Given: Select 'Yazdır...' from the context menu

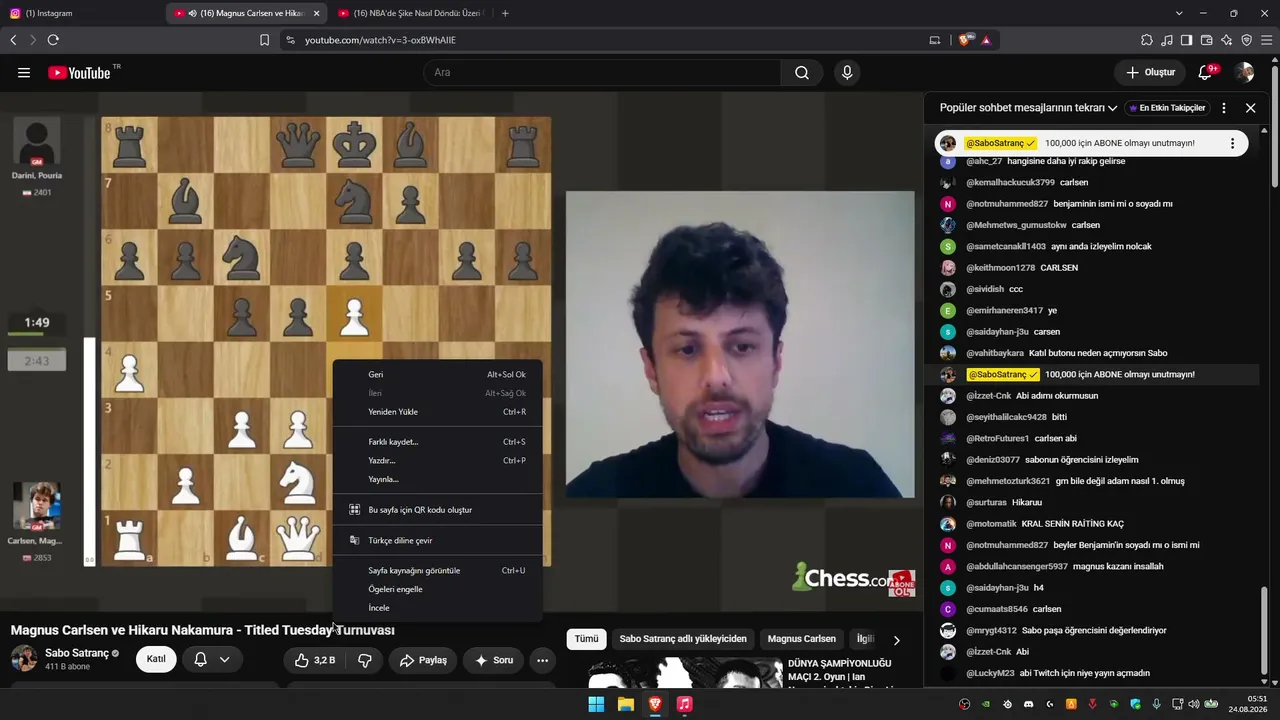Looking at the screenshot, I should (438, 461).
